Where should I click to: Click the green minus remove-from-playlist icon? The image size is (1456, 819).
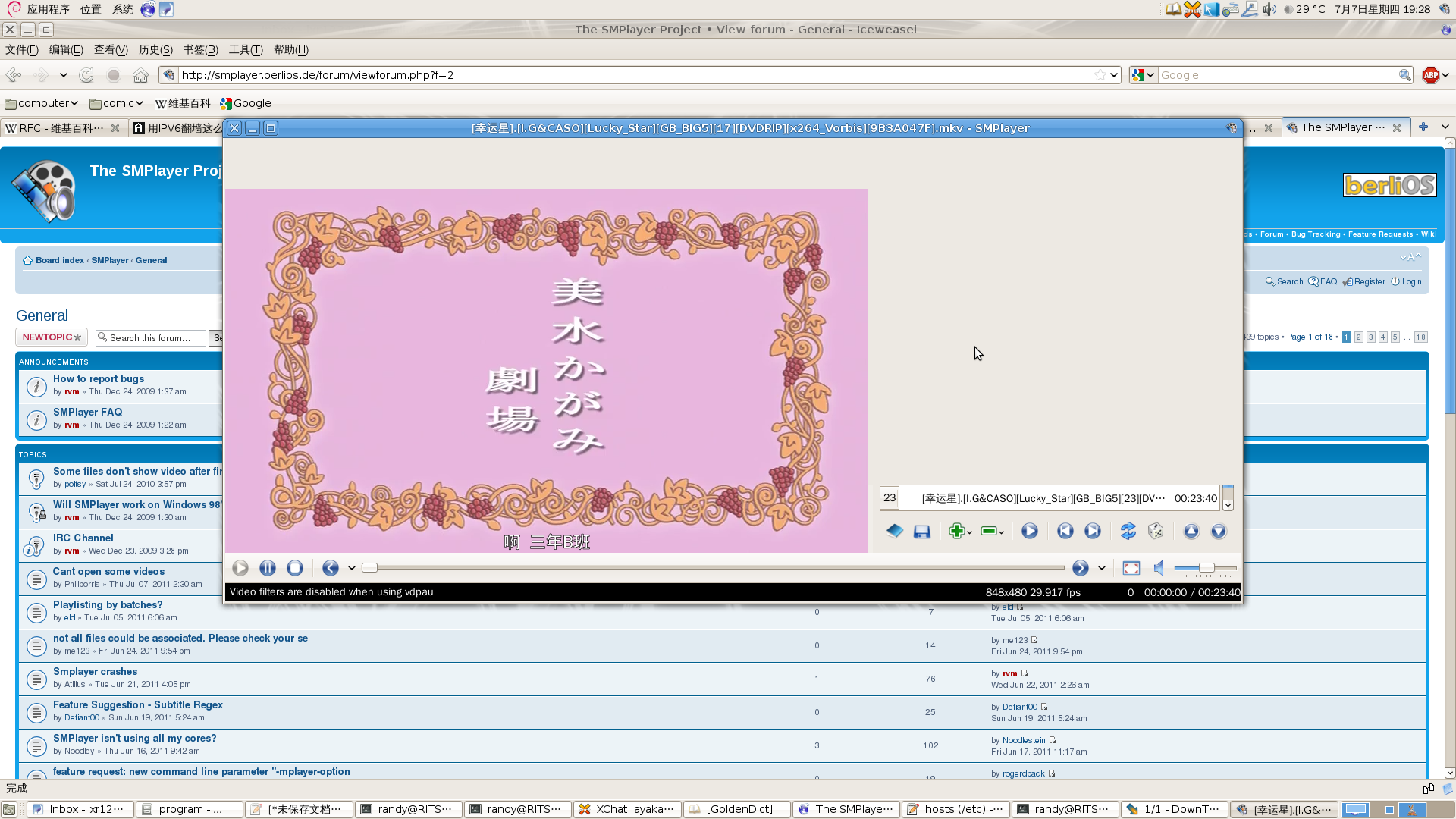(x=988, y=531)
